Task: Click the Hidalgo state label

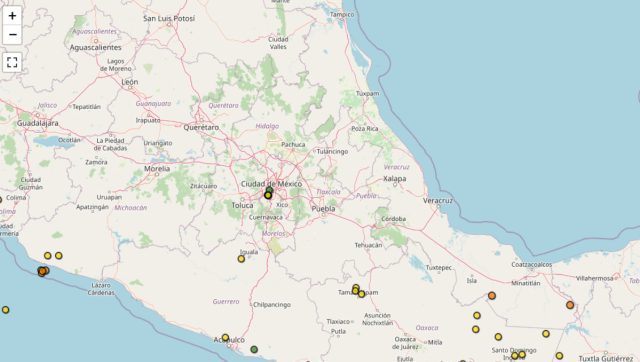Action: [267, 126]
